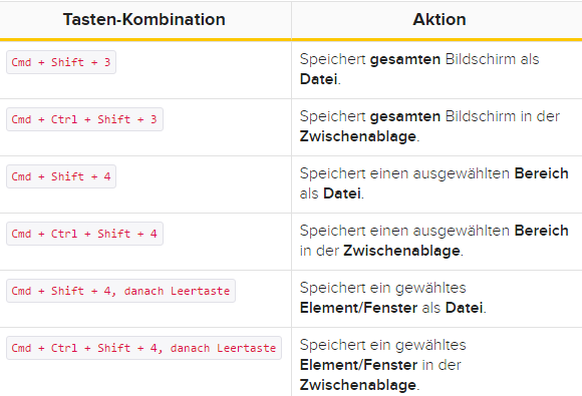This screenshot has height=396, width=582.
Task: Click 'ausgewählten Bereich als Datei' description
Action: (434, 183)
